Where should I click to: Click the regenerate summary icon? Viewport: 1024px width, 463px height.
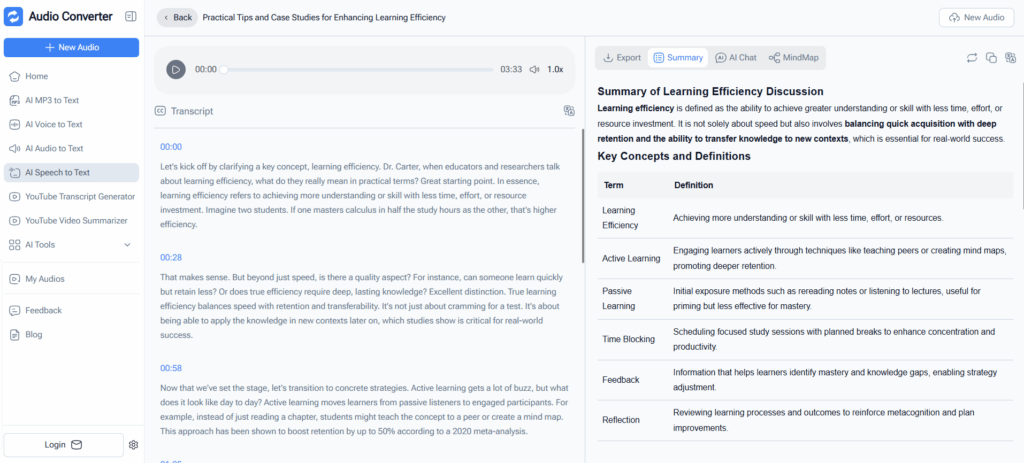[971, 58]
